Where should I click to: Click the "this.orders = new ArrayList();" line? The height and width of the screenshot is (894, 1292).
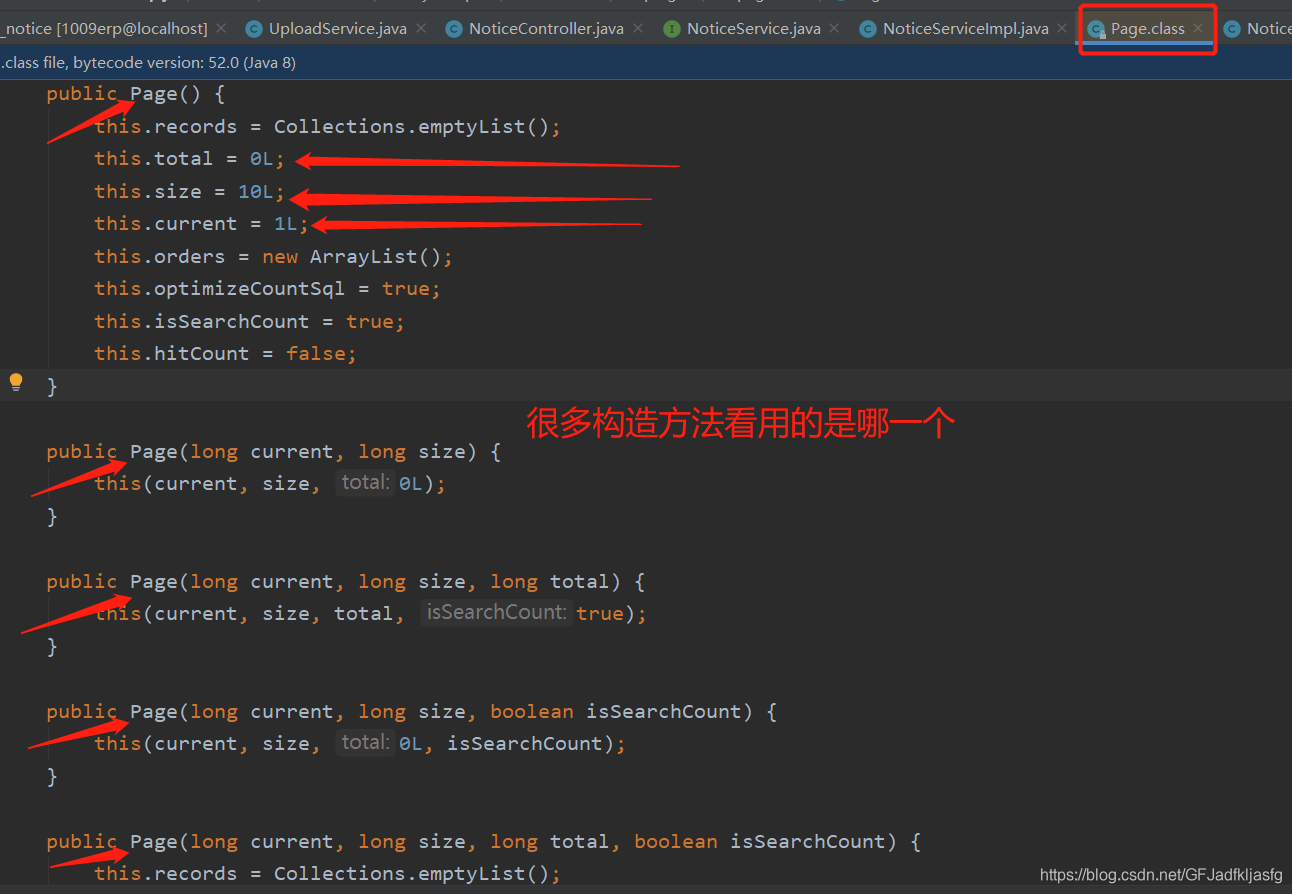tap(273, 257)
